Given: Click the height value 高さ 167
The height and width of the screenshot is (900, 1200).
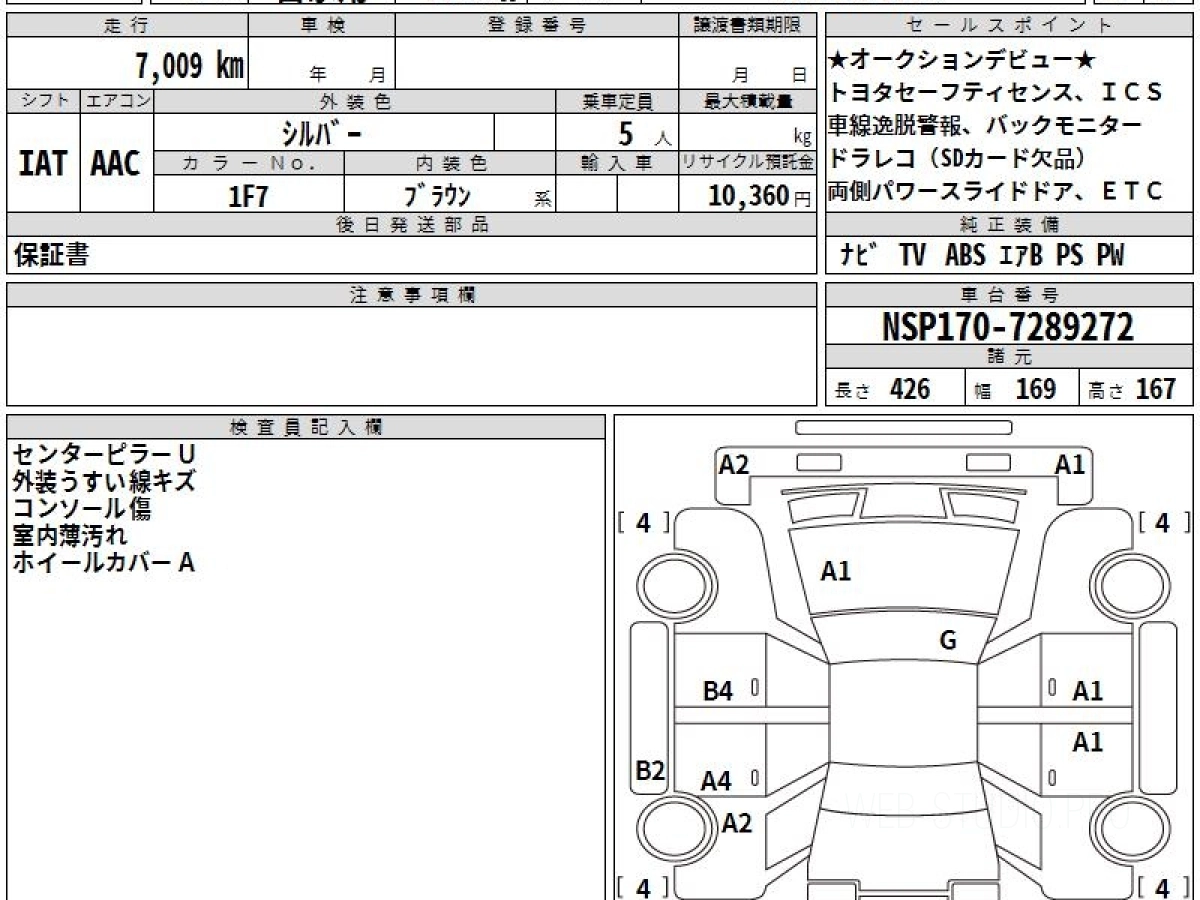Looking at the screenshot, I should 1132,389.
